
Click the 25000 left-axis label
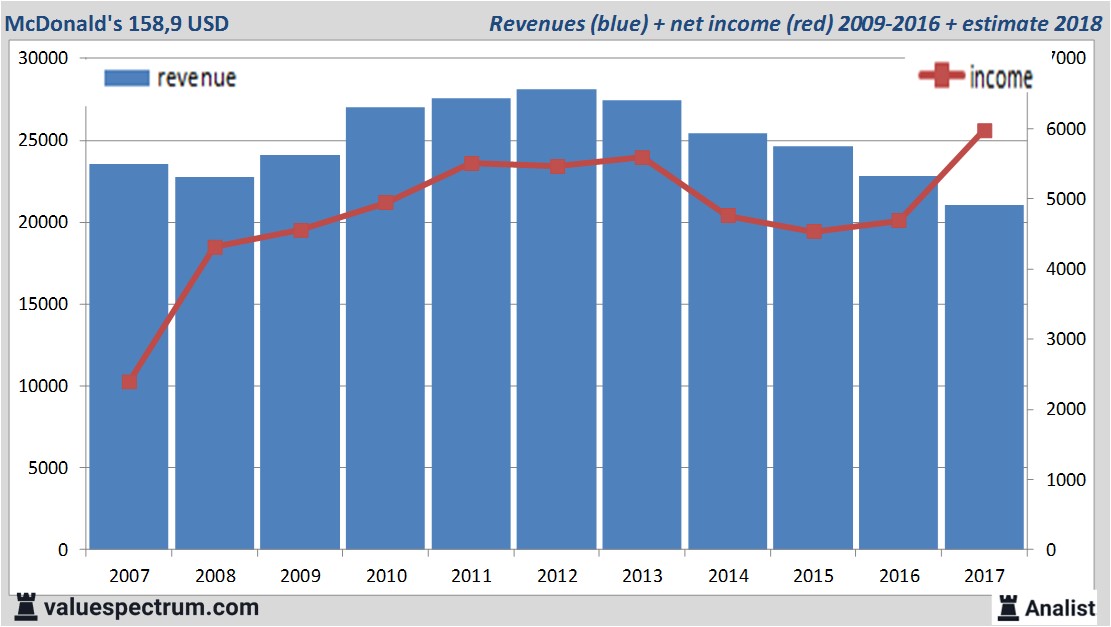click(x=43, y=140)
